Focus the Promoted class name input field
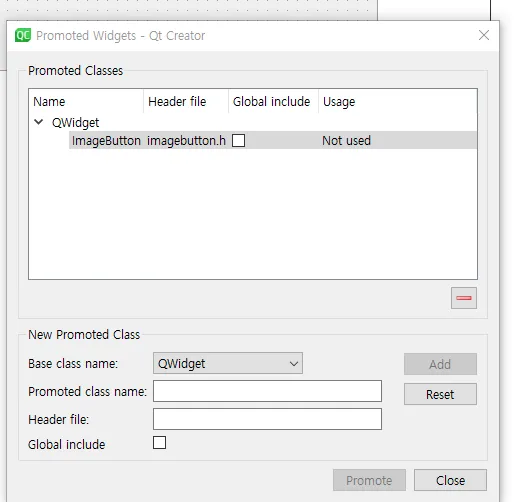 coord(267,391)
